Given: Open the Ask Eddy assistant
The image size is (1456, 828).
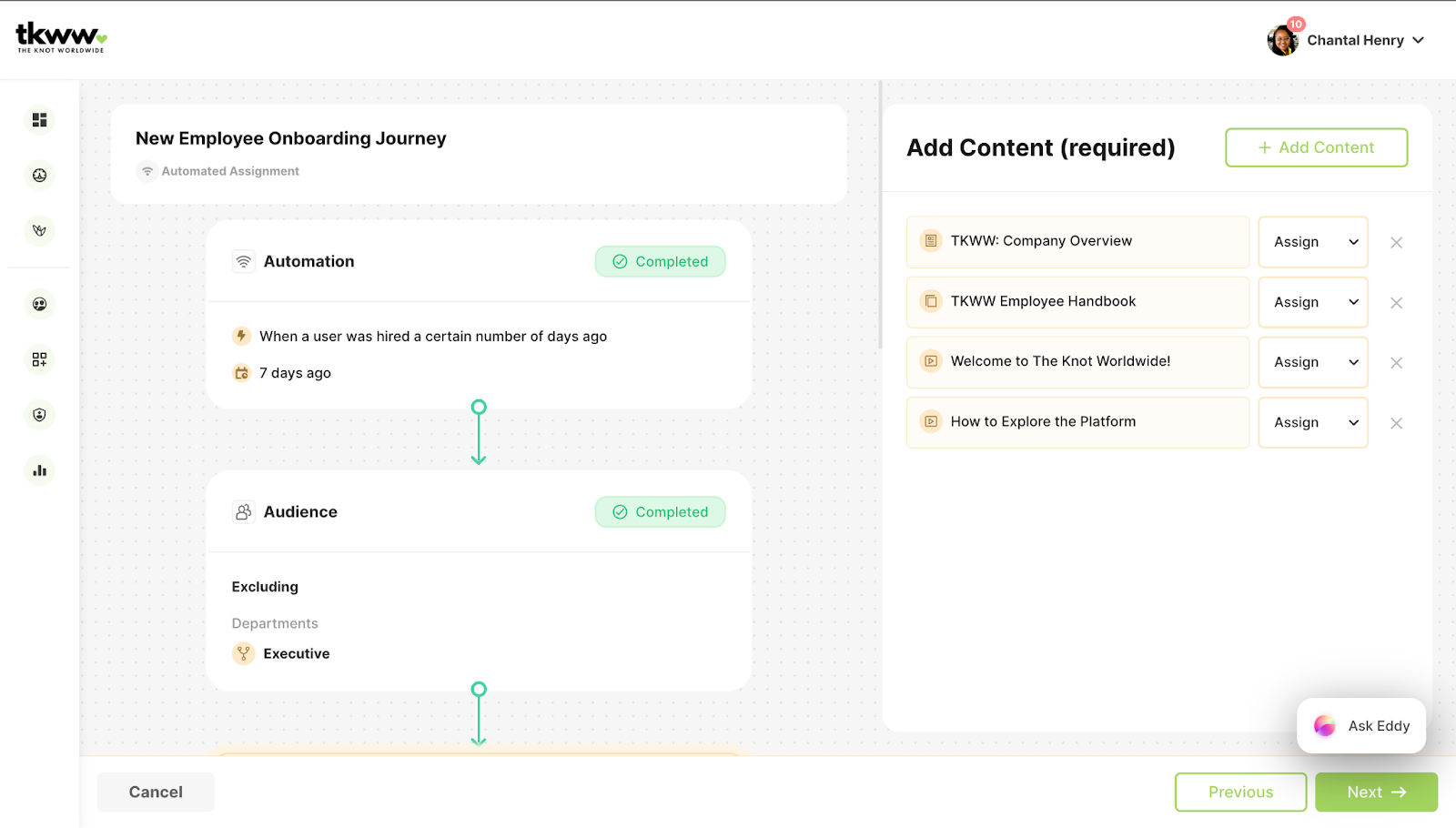Looking at the screenshot, I should (1360, 725).
